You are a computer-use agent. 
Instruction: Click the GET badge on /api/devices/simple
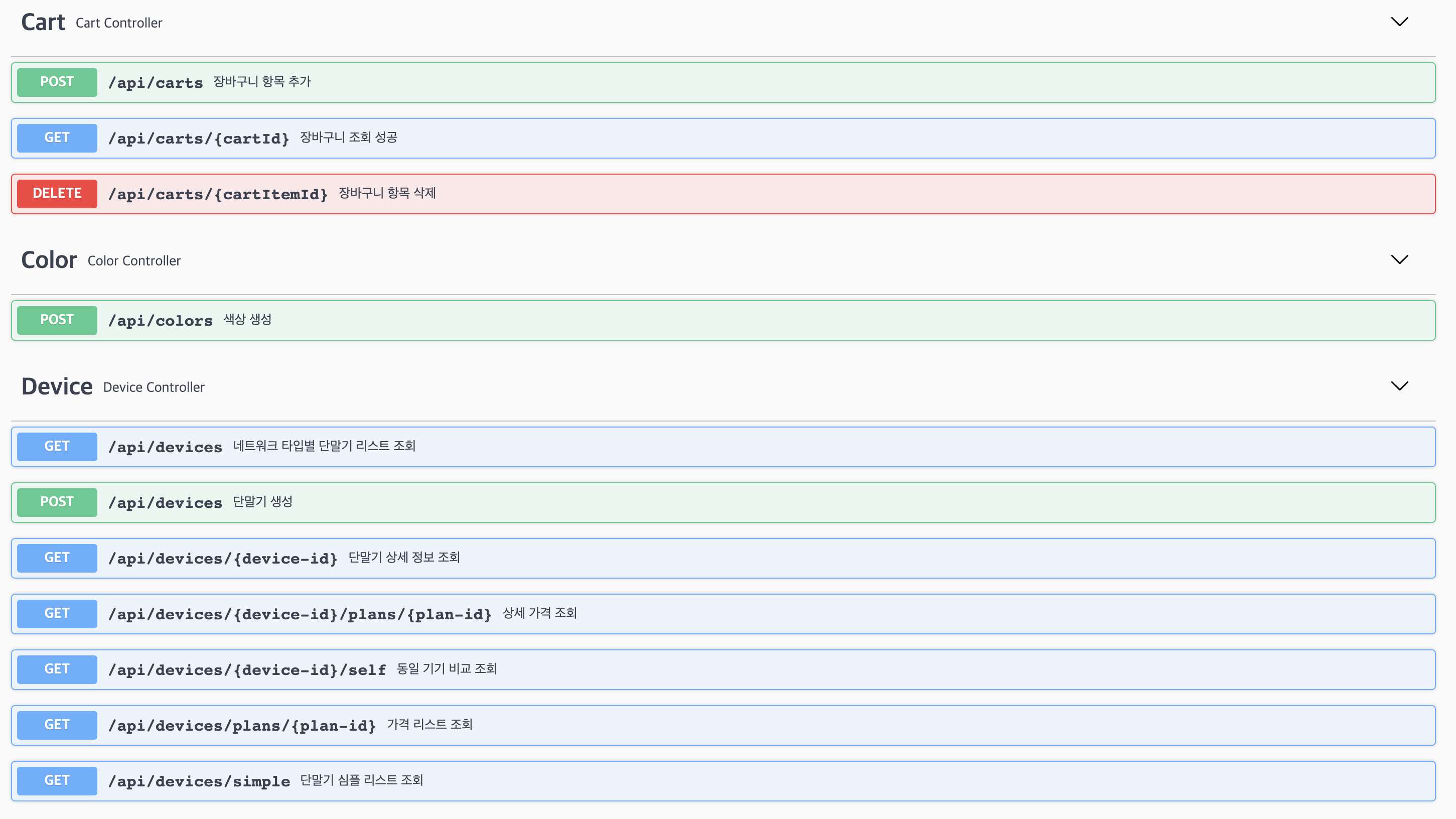click(x=57, y=780)
